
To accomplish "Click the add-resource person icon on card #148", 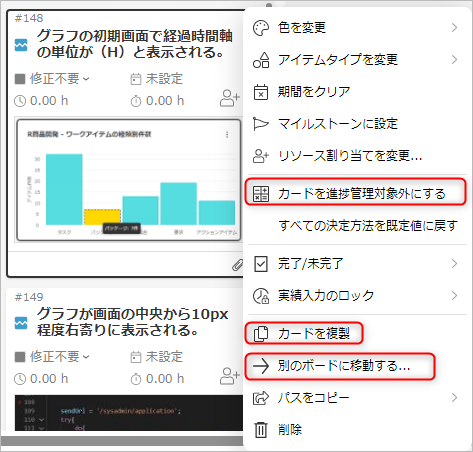I will pos(230,98).
